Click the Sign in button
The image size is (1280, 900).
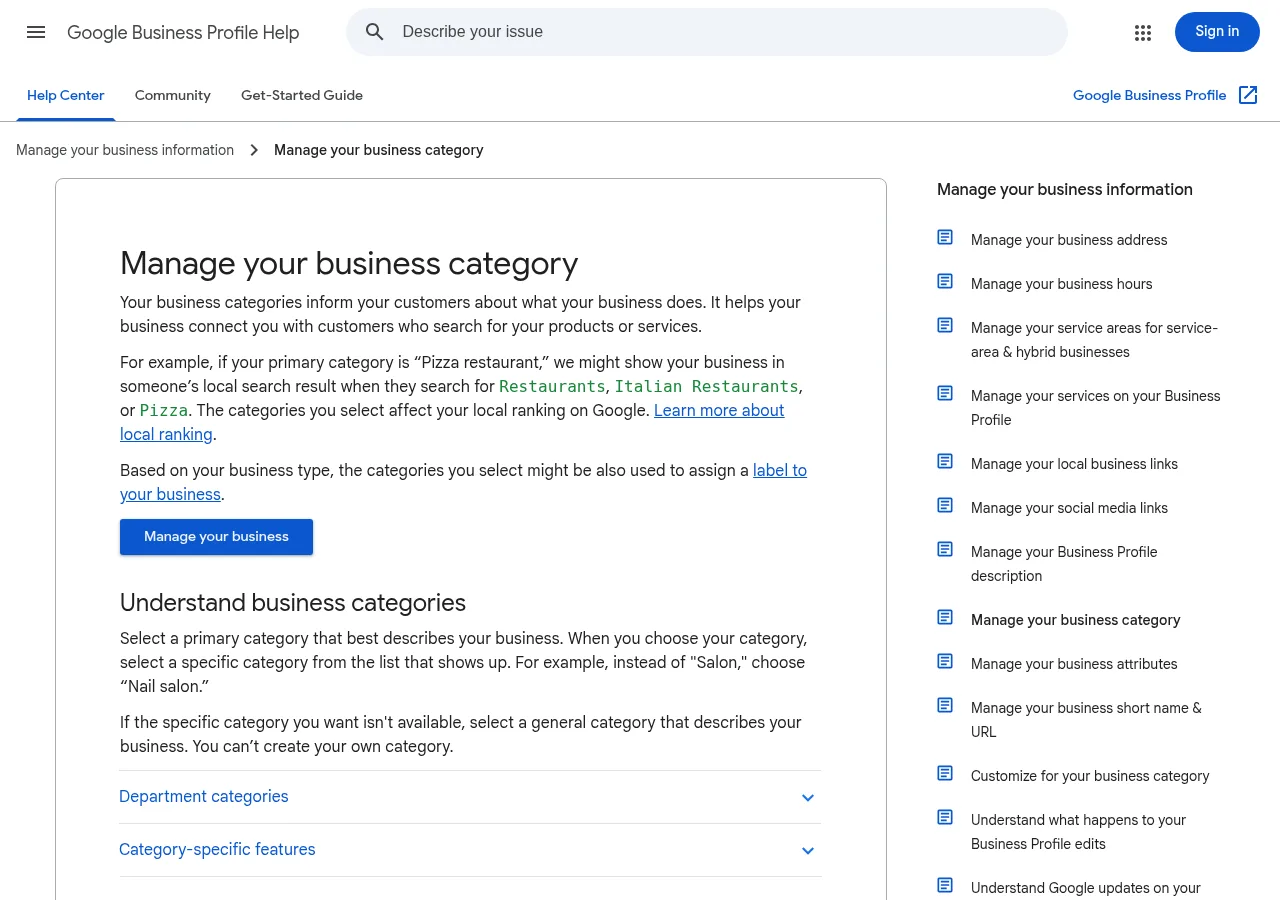(1217, 32)
